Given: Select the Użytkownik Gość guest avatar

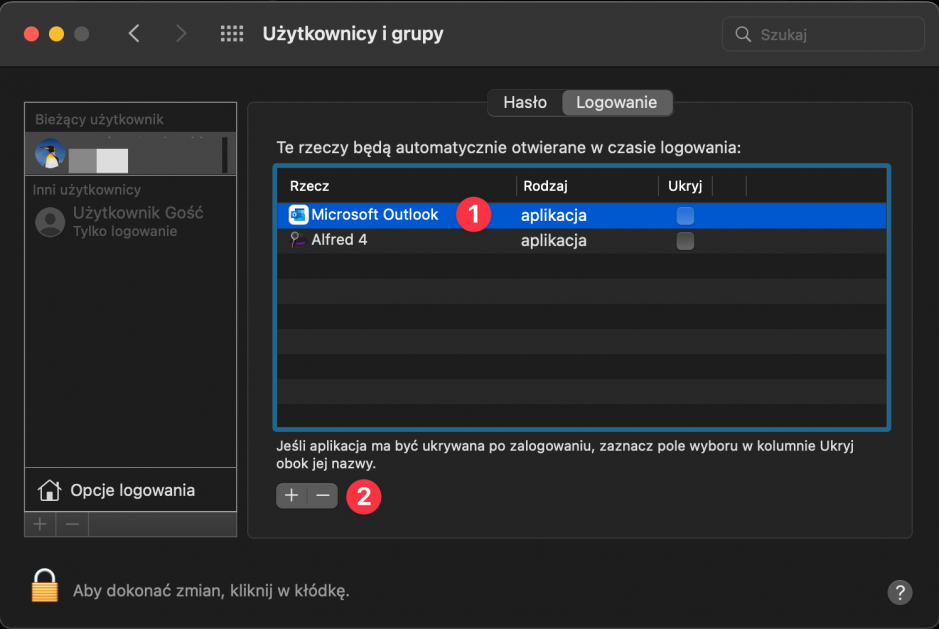Looking at the screenshot, I should click(x=50, y=222).
